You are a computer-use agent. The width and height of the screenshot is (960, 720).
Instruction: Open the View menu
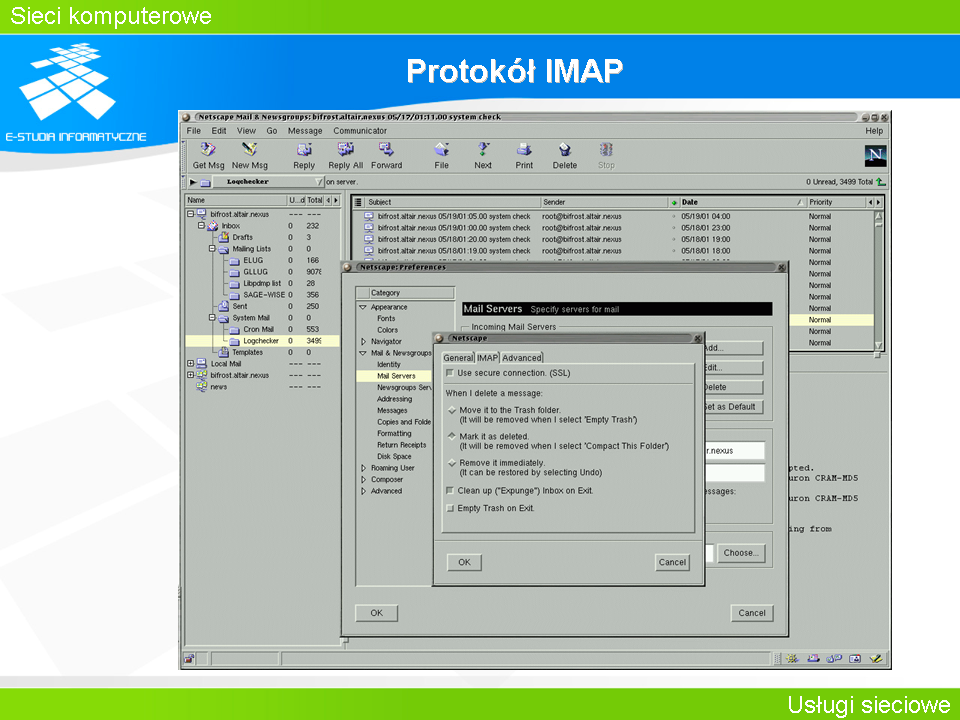click(246, 131)
